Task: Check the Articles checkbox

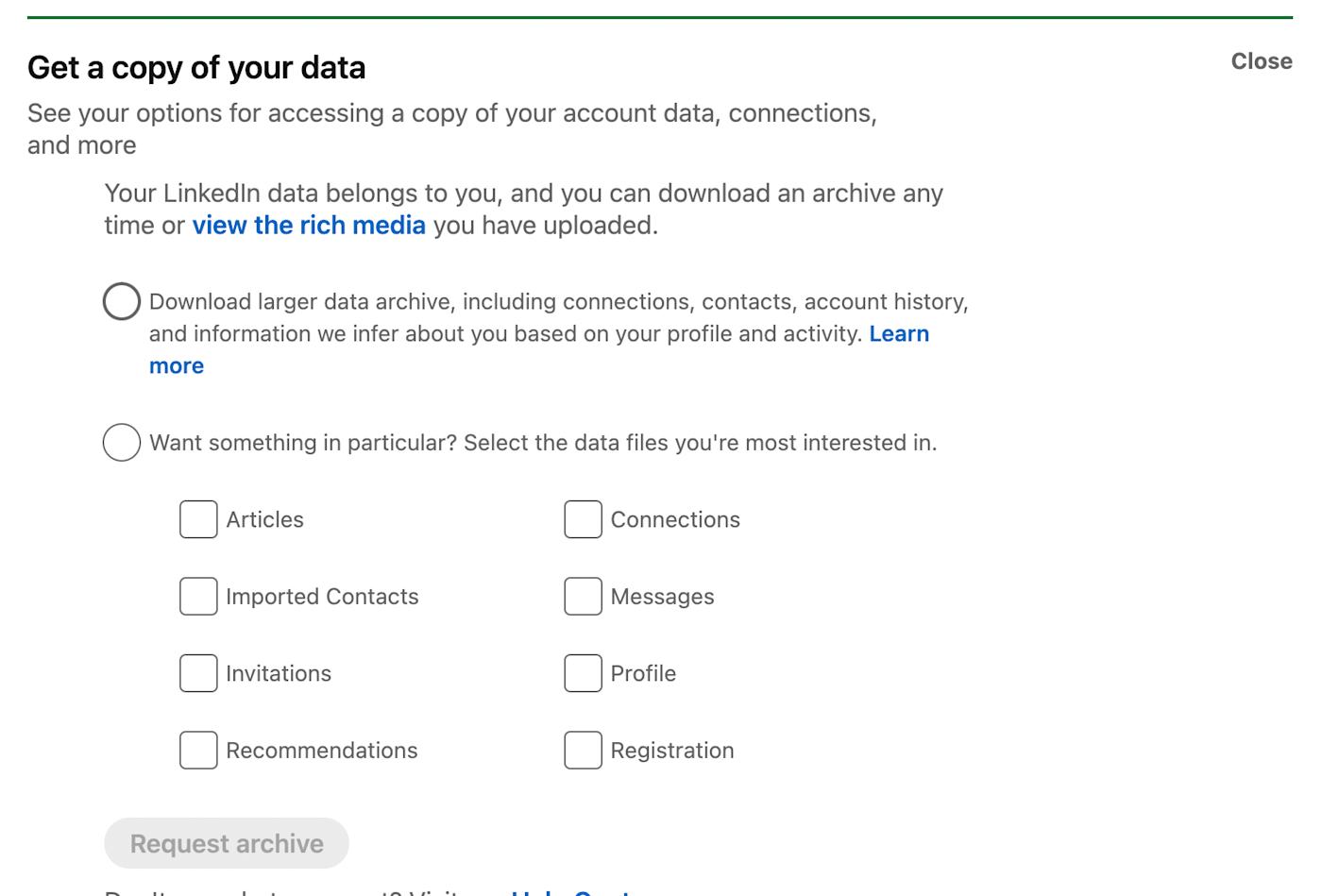Action: point(198,519)
